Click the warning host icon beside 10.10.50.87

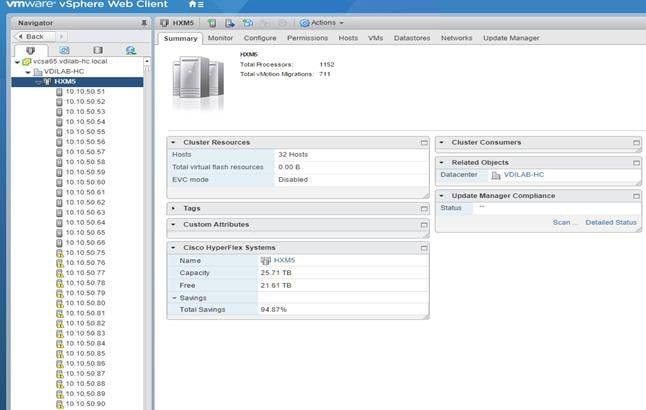(x=60, y=374)
